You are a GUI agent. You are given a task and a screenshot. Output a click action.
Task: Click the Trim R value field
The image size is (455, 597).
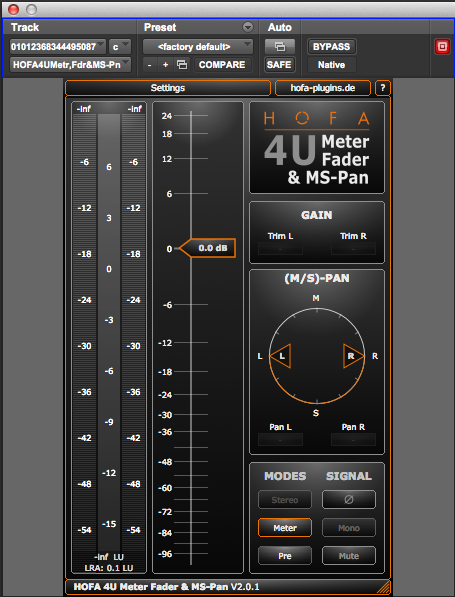coord(353,249)
